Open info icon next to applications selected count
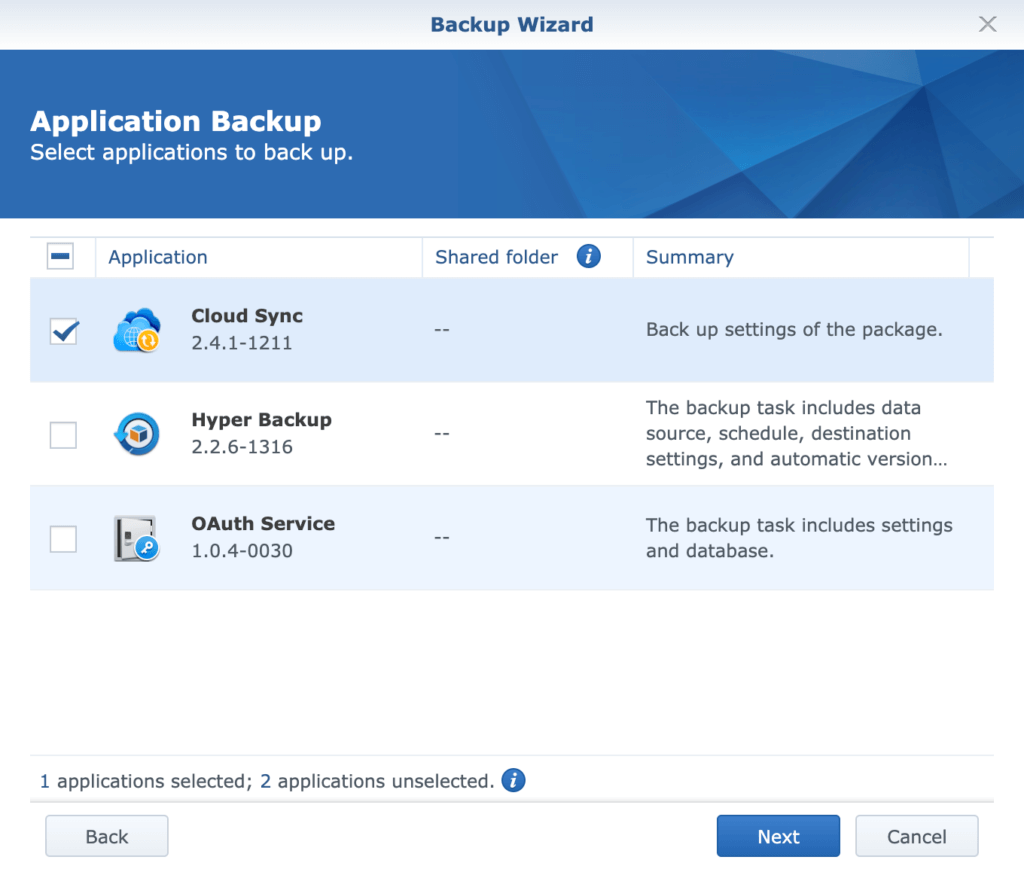This screenshot has width=1024, height=869. [x=513, y=781]
